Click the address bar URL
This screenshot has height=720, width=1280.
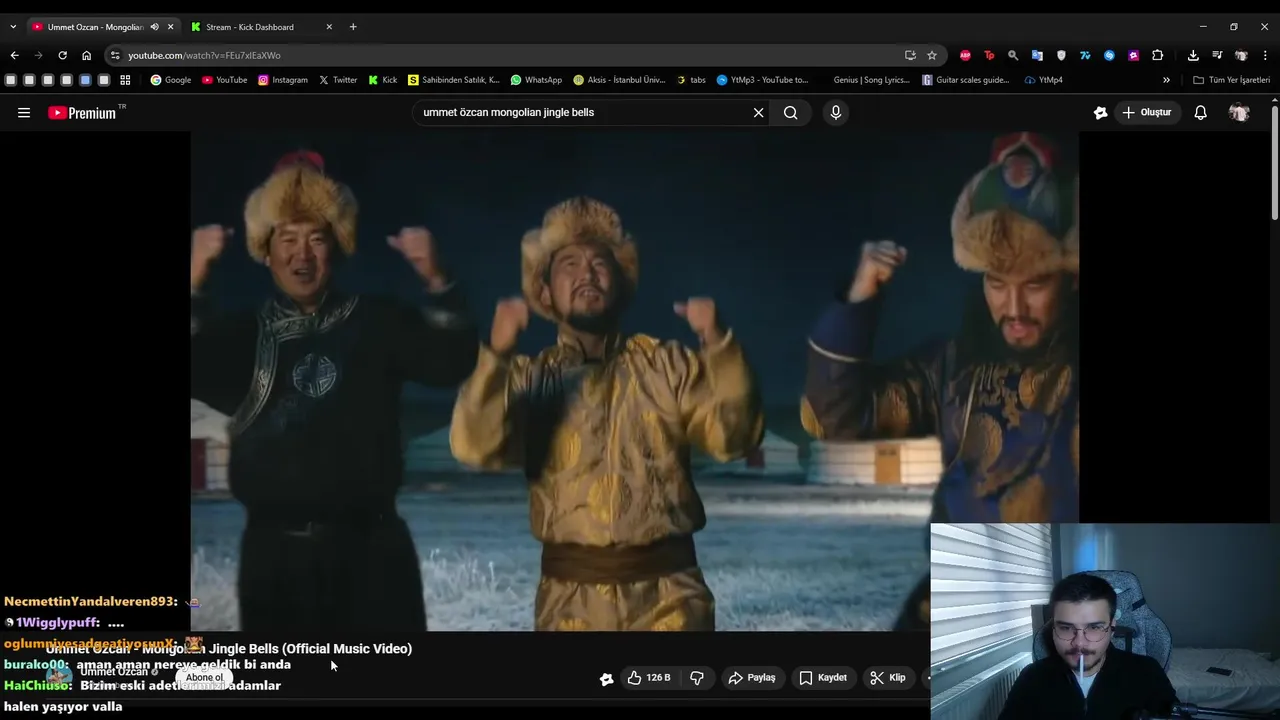[204, 56]
